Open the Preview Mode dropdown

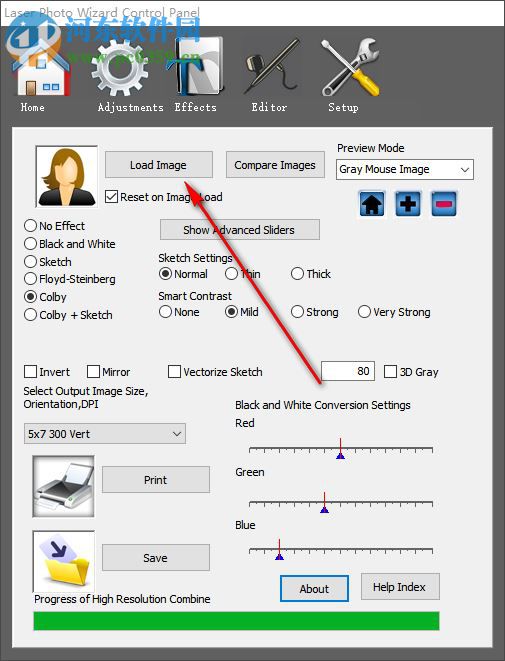click(405, 169)
